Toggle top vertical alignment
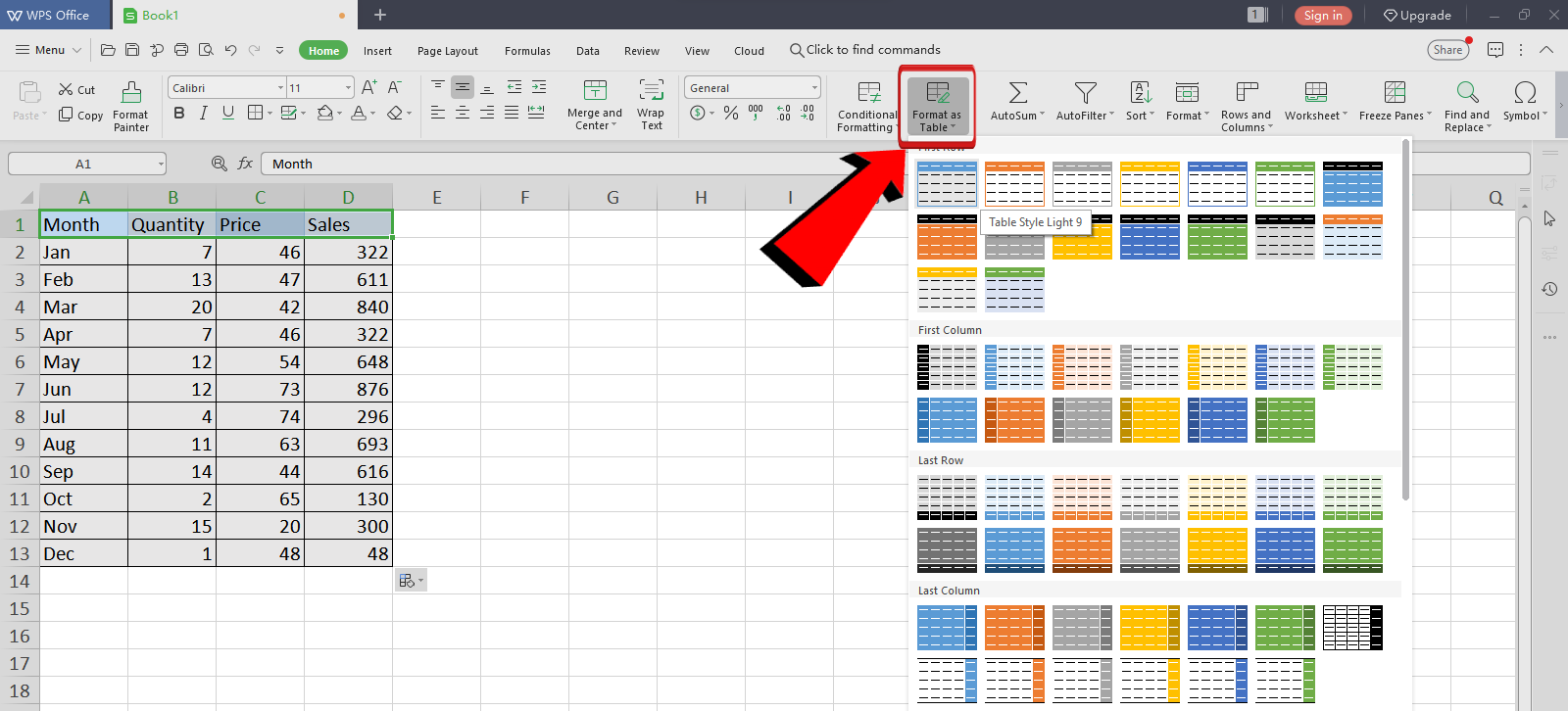The image size is (1568, 711). coord(438,87)
